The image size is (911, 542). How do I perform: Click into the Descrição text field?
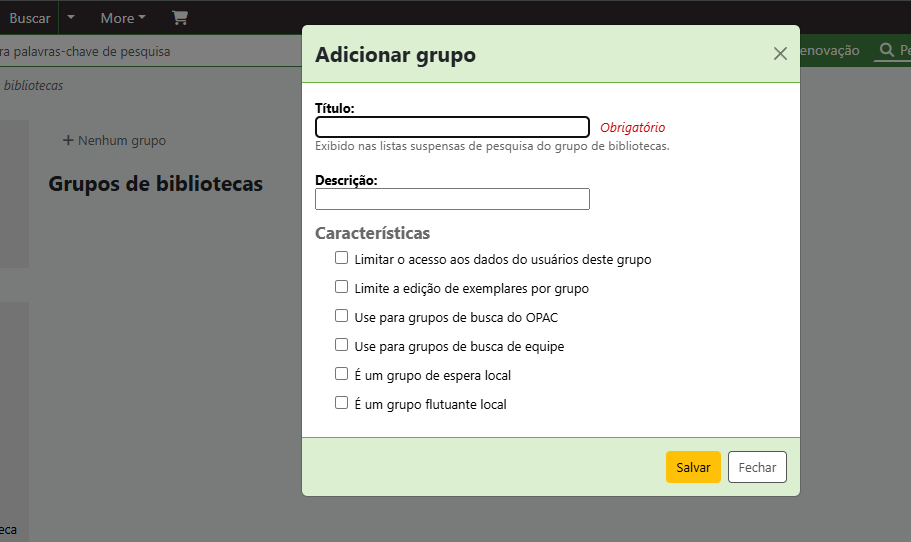[x=452, y=199]
